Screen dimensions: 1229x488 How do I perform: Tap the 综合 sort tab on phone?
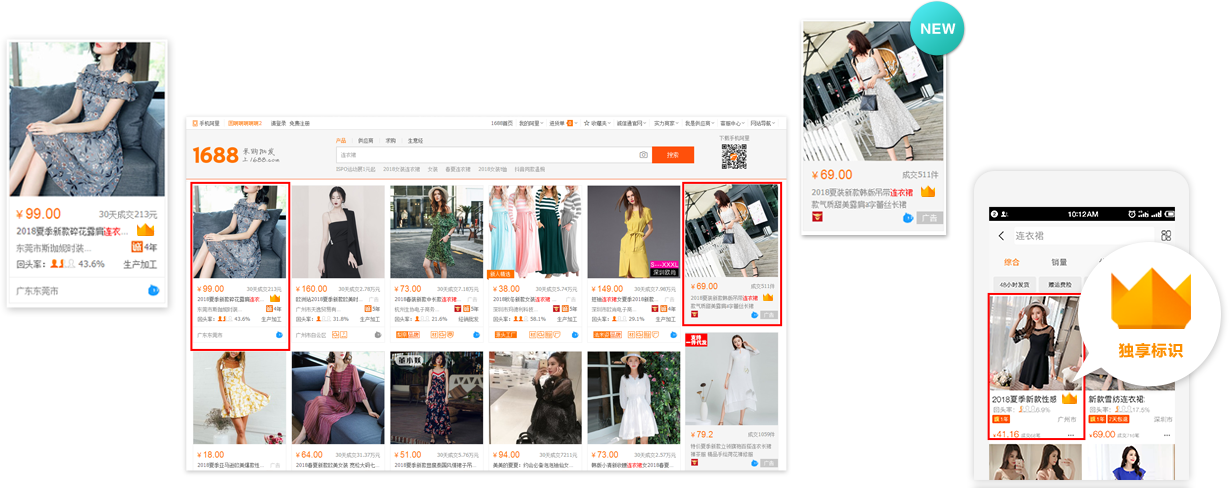(1012, 262)
